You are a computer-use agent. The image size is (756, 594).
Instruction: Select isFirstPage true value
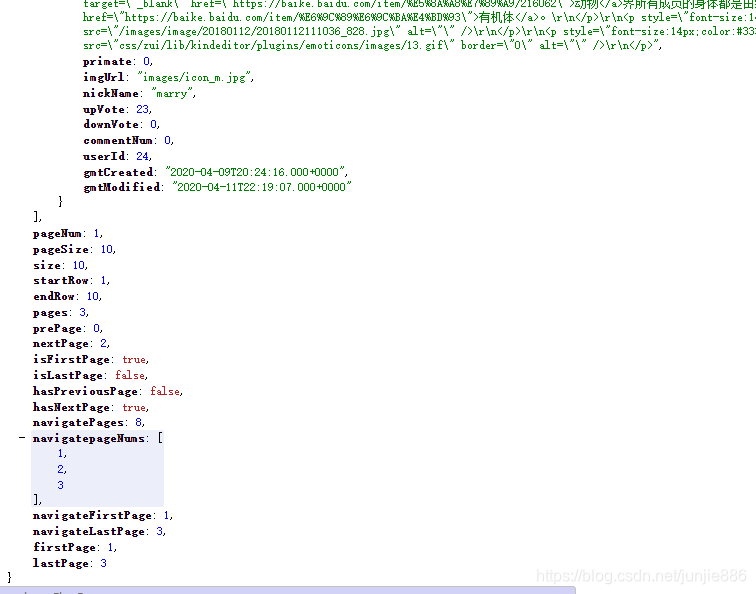pos(134,360)
